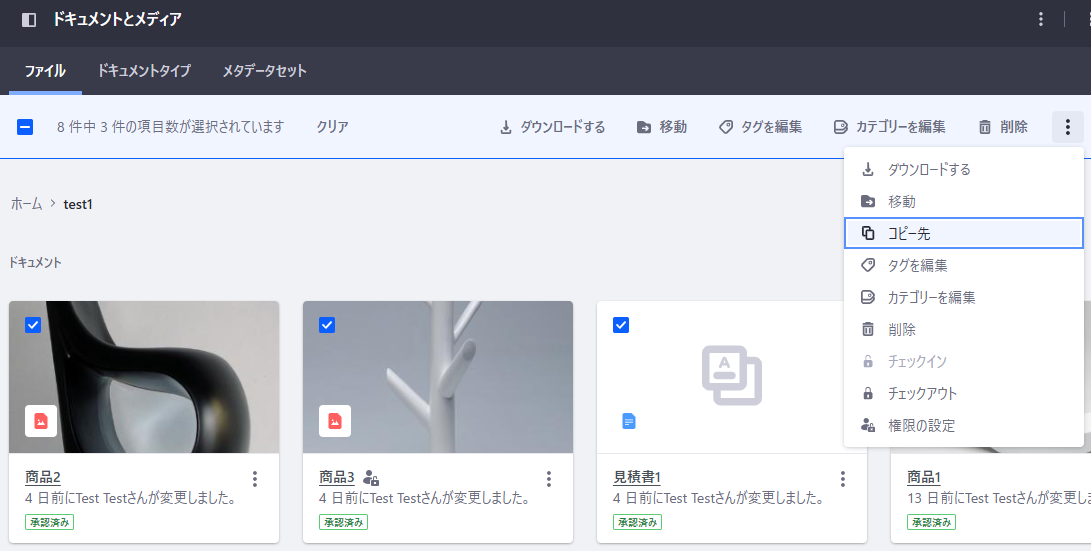Click the image type icon on 商品3
The image size is (1091, 551).
(x=335, y=421)
